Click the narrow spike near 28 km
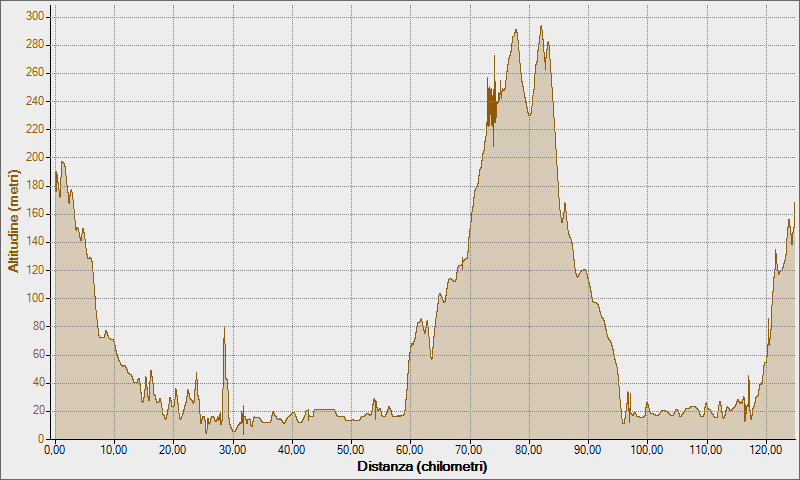Image resolution: width=800 pixels, height=480 pixels. (x=224, y=327)
